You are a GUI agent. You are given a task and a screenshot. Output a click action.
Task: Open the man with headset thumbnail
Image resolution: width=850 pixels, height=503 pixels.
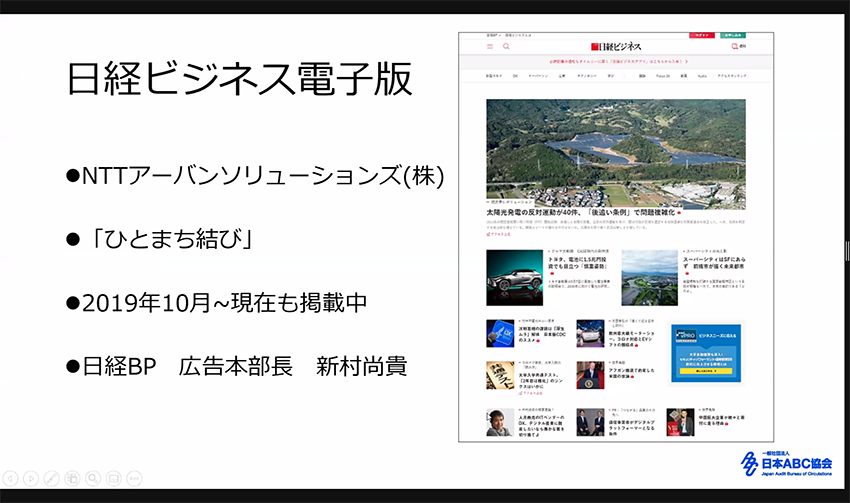pos(500,422)
